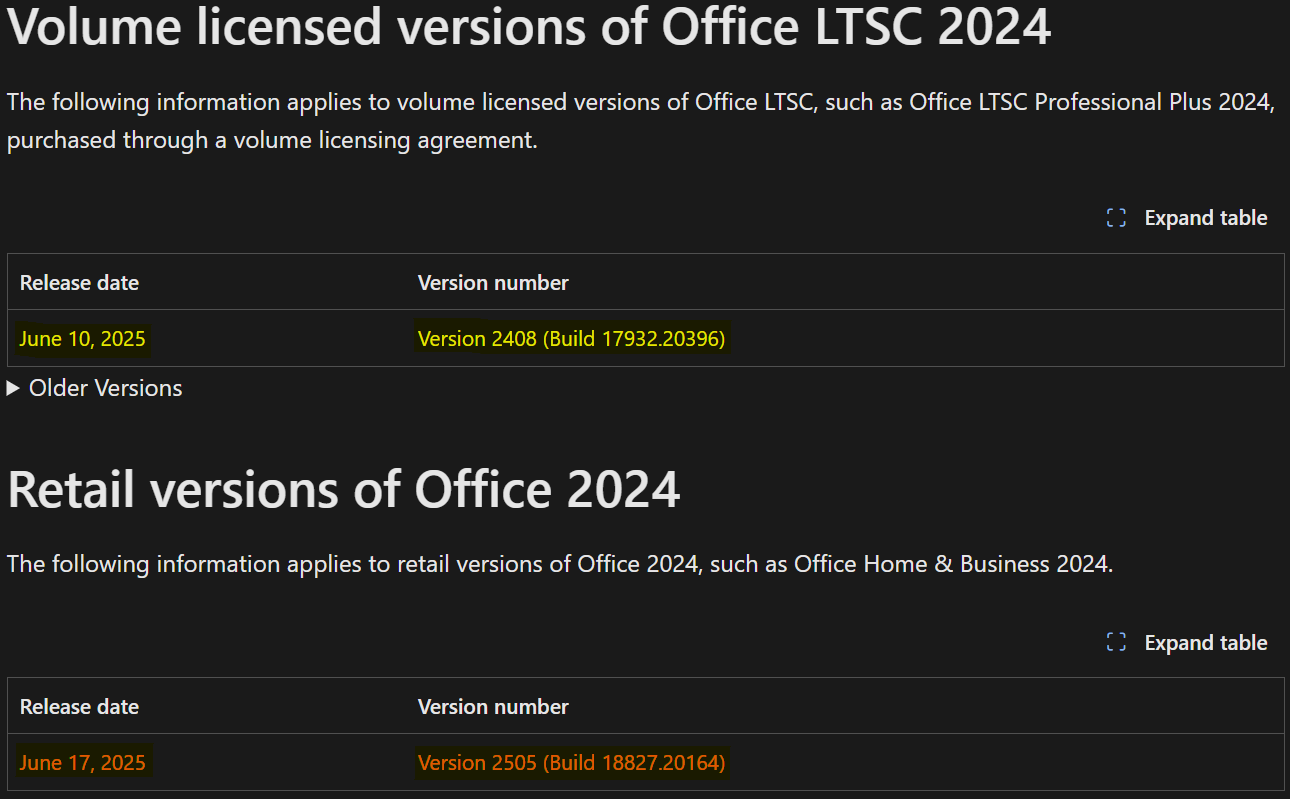This screenshot has width=1290, height=799.
Task: Click the 'Volume licensed versions of Office LTSC 2024' heading
Action: tap(529, 26)
